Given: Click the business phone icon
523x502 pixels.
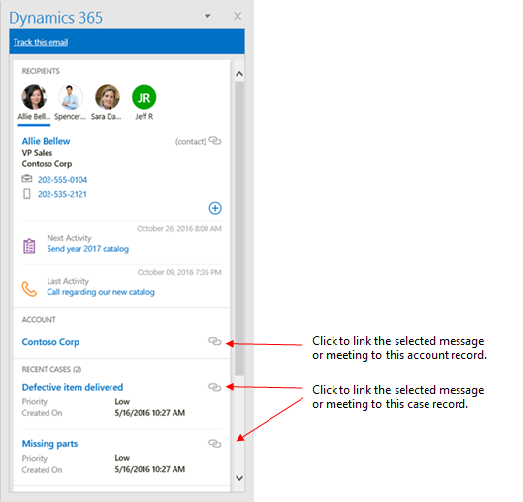Looking at the screenshot, I should (x=27, y=179).
